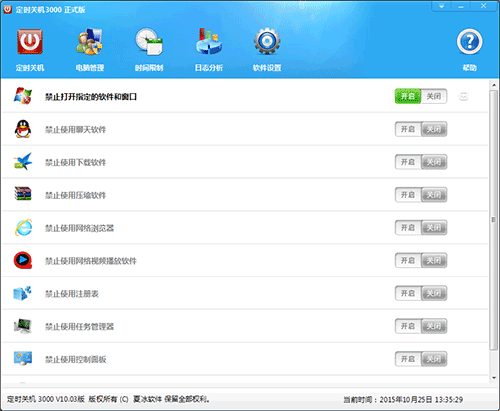Select the 禁止使用注册表 row text

[x=72, y=294]
